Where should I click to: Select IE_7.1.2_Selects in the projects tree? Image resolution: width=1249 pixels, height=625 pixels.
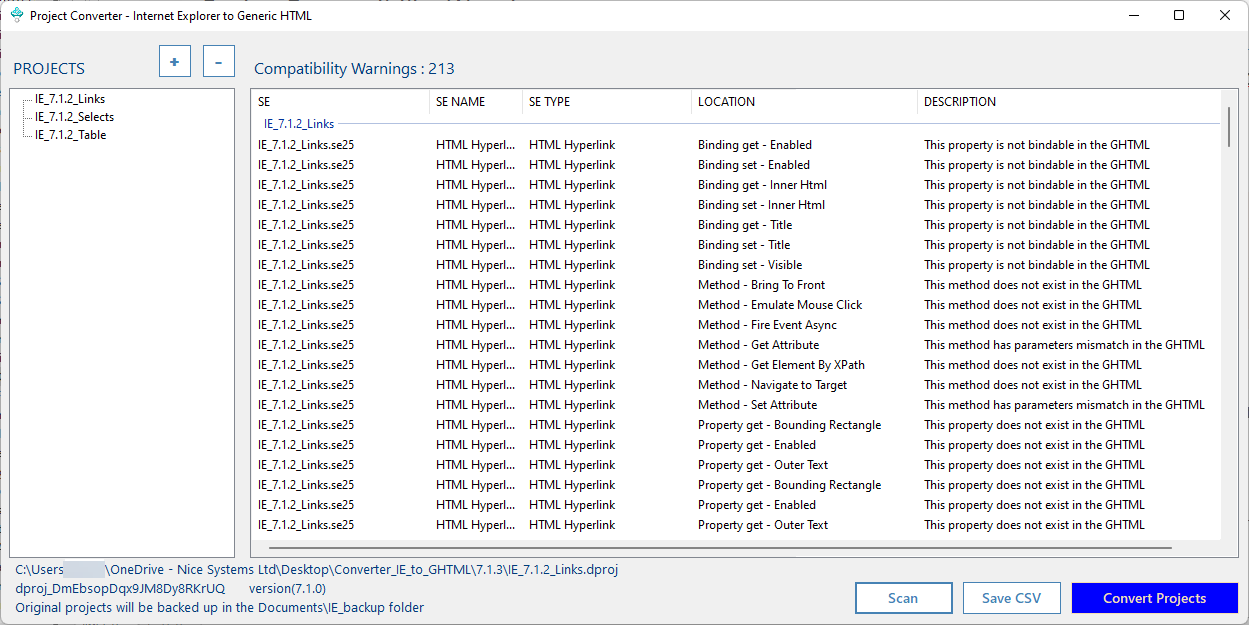74,117
